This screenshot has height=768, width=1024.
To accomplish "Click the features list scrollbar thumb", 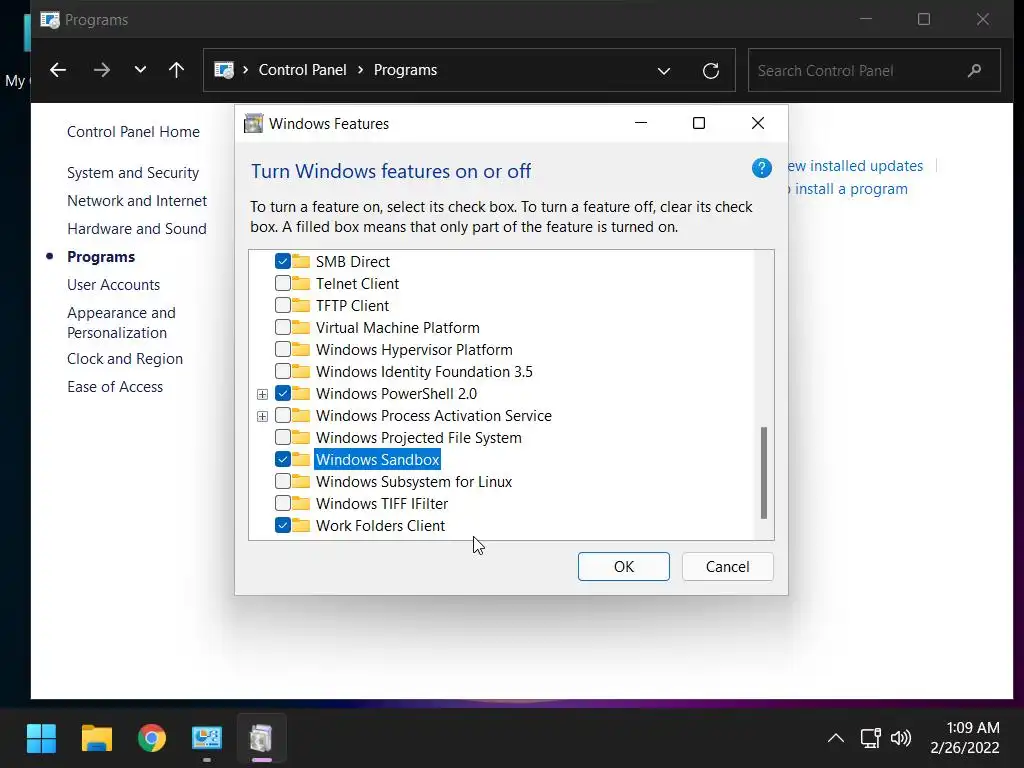I will click(x=764, y=473).
